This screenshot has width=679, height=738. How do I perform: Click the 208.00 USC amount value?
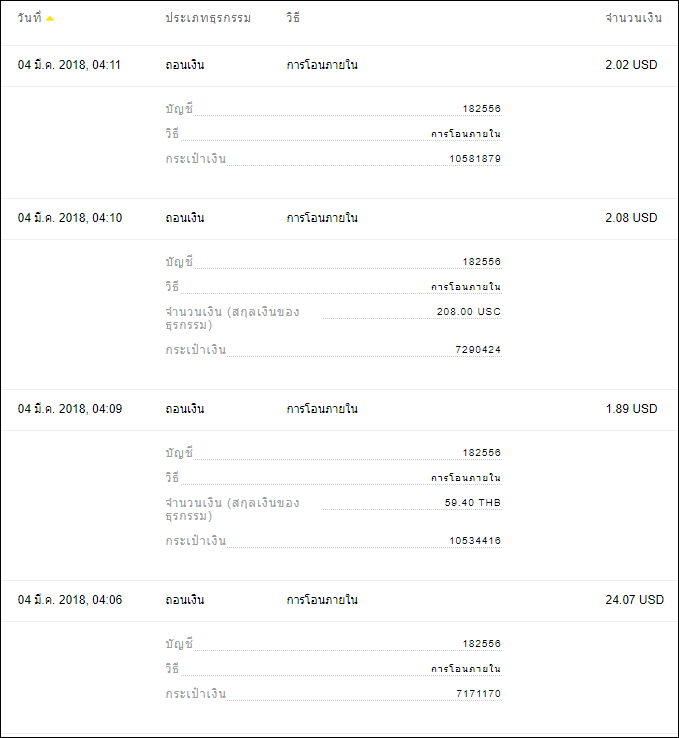pos(469,312)
